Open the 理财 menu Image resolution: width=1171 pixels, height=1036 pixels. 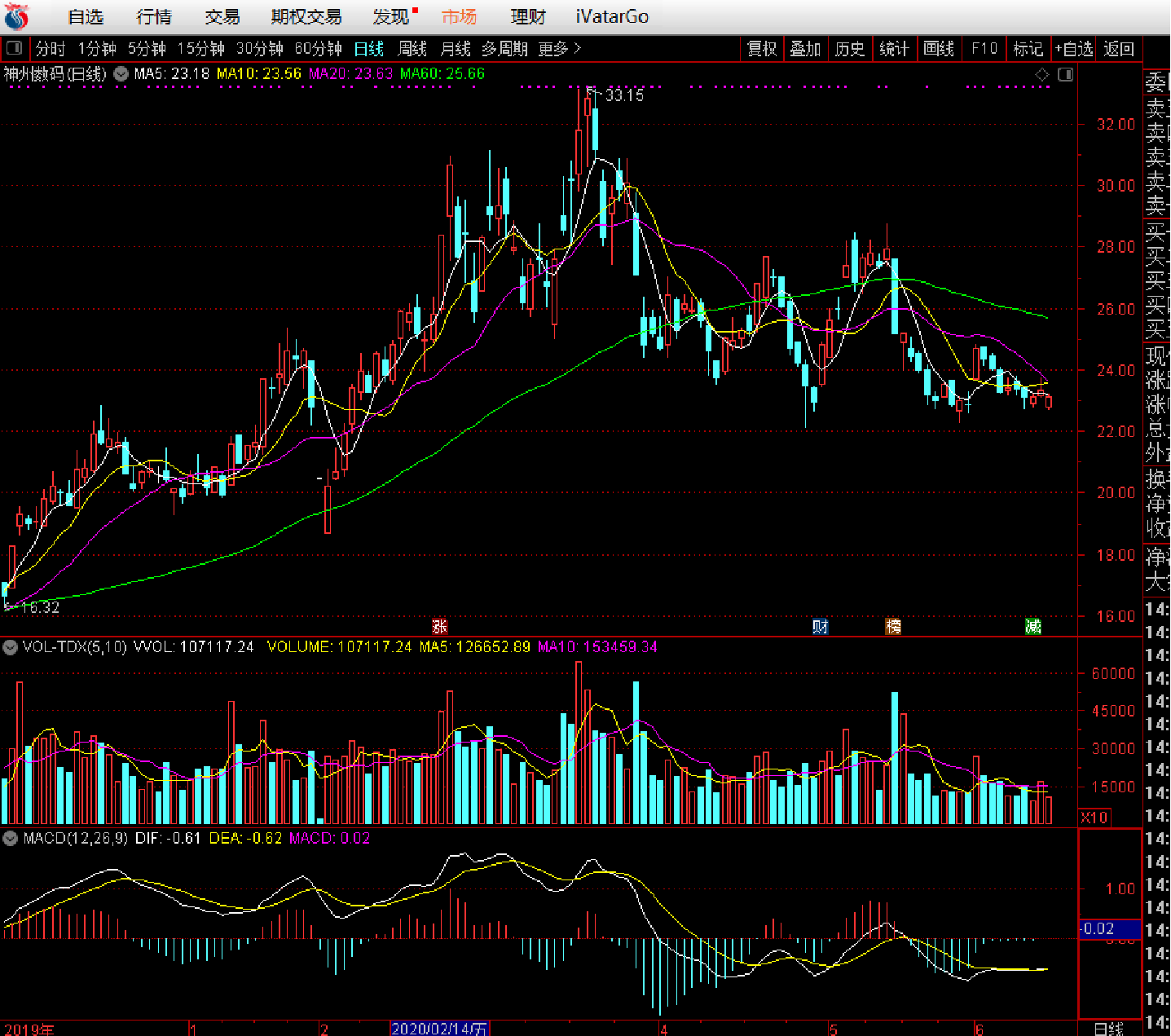tap(528, 16)
